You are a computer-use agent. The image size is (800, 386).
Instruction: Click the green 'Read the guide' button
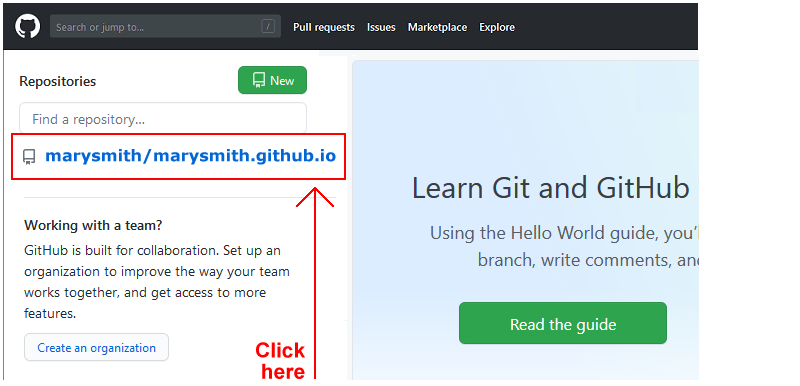(563, 324)
